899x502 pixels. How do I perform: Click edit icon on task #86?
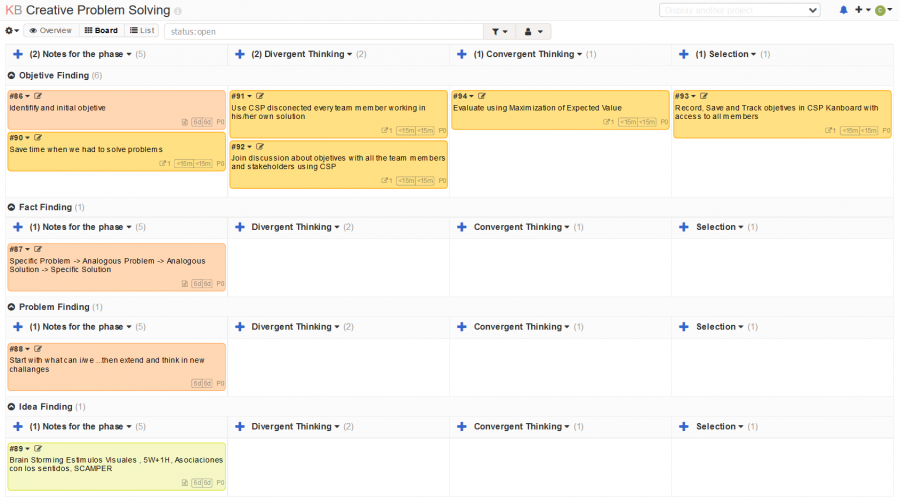[38, 96]
